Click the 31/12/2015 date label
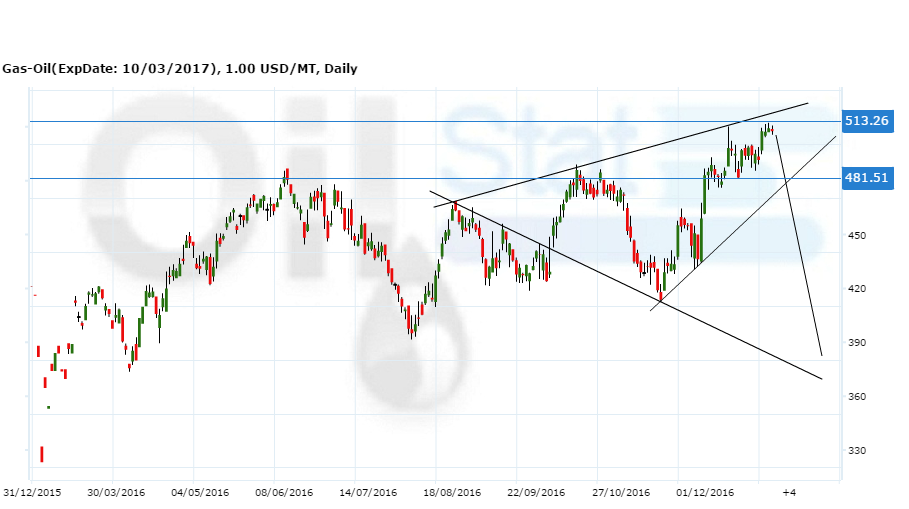Viewport: 909px width, 509px height. click(x=32, y=493)
